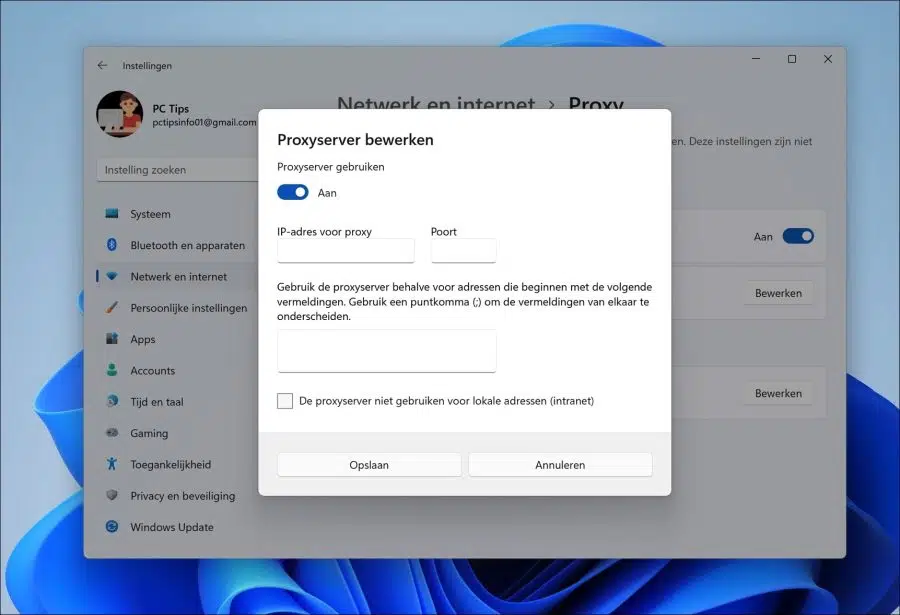Viewport: 900px width, 615px height.
Task: Click the PC Tips account name
Action: click(x=170, y=108)
